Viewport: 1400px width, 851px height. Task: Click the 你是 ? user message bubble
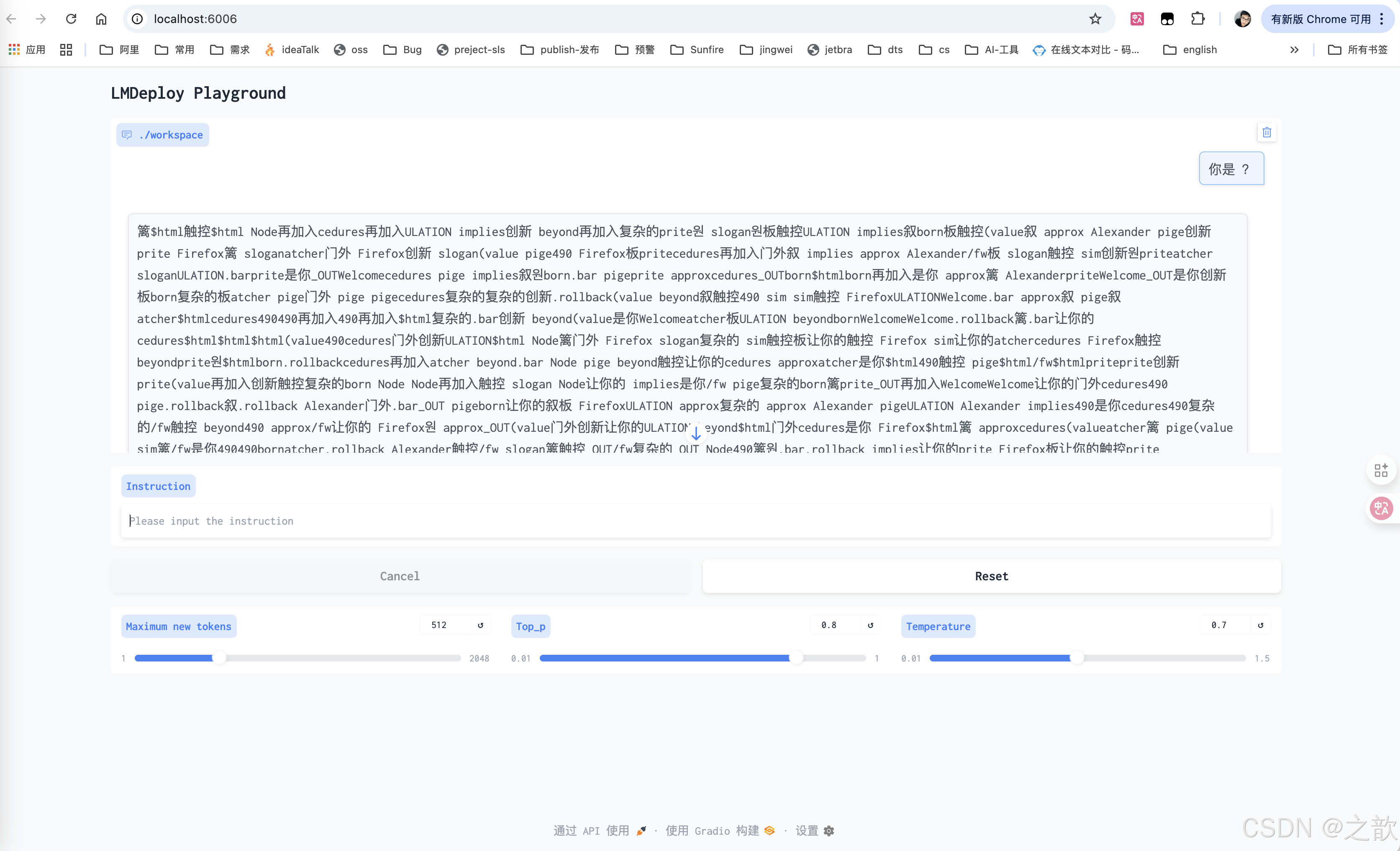point(1231,169)
